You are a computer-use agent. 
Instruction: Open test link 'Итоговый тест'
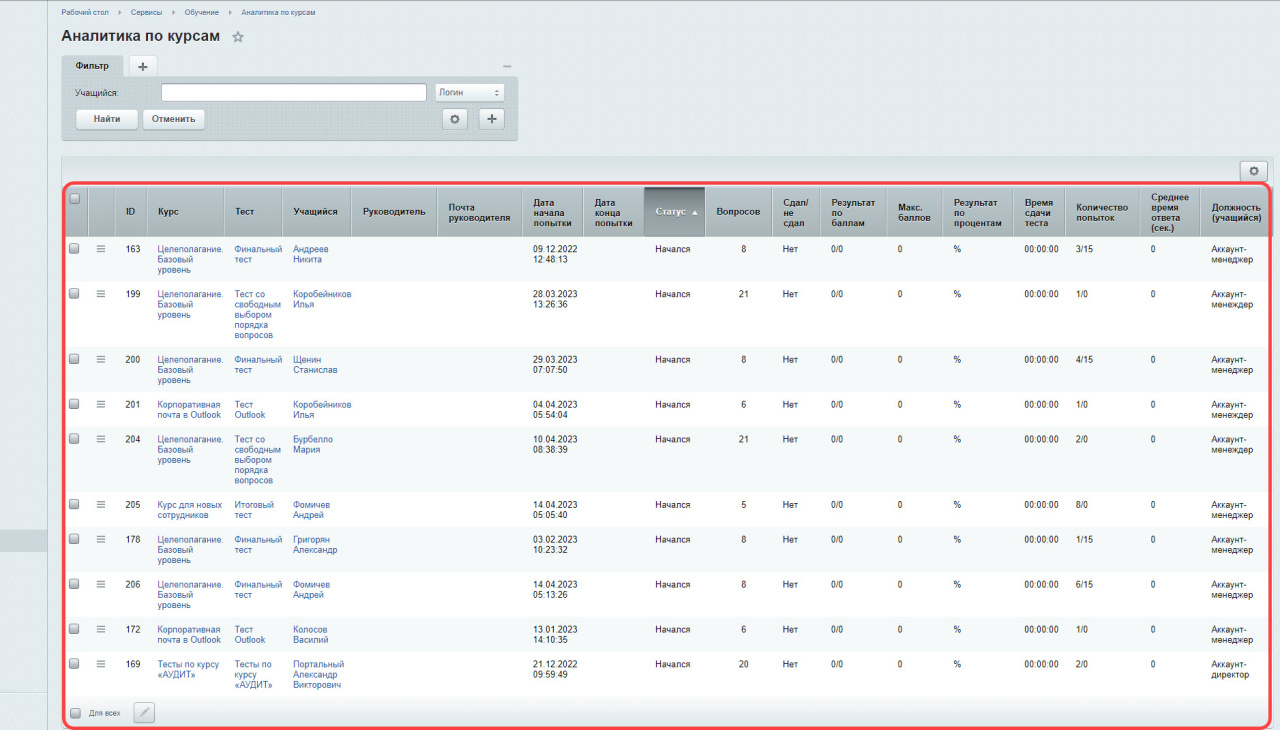point(254,510)
